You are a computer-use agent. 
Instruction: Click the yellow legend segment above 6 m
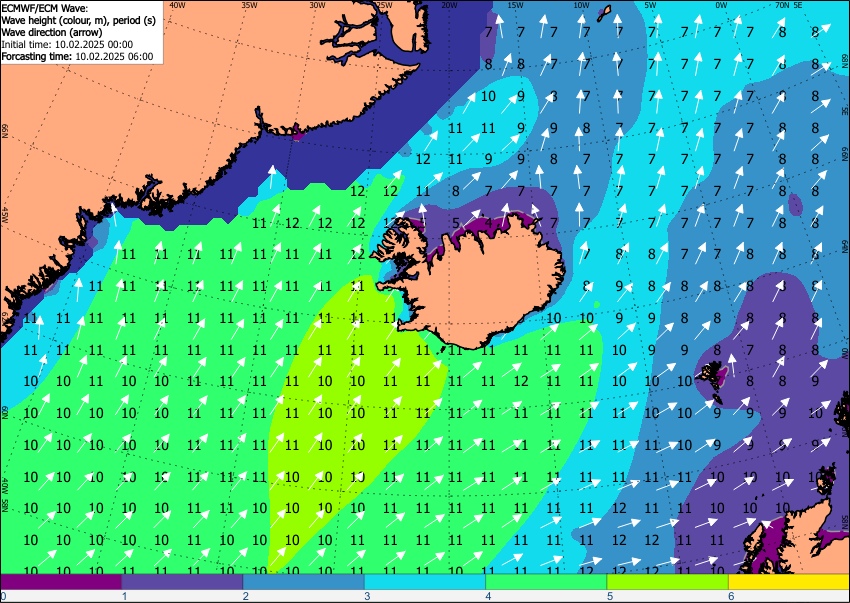point(789,582)
